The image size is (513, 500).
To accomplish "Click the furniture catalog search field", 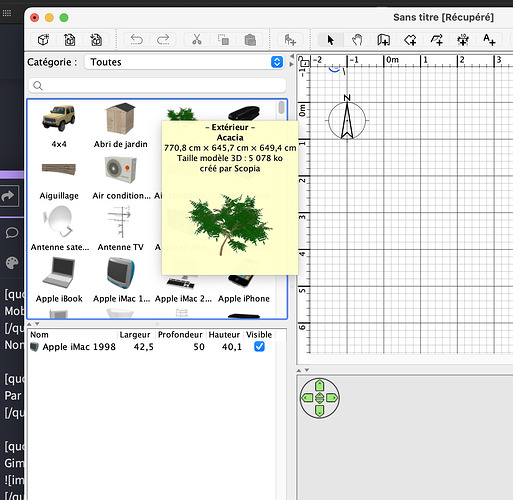I will point(157,86).
